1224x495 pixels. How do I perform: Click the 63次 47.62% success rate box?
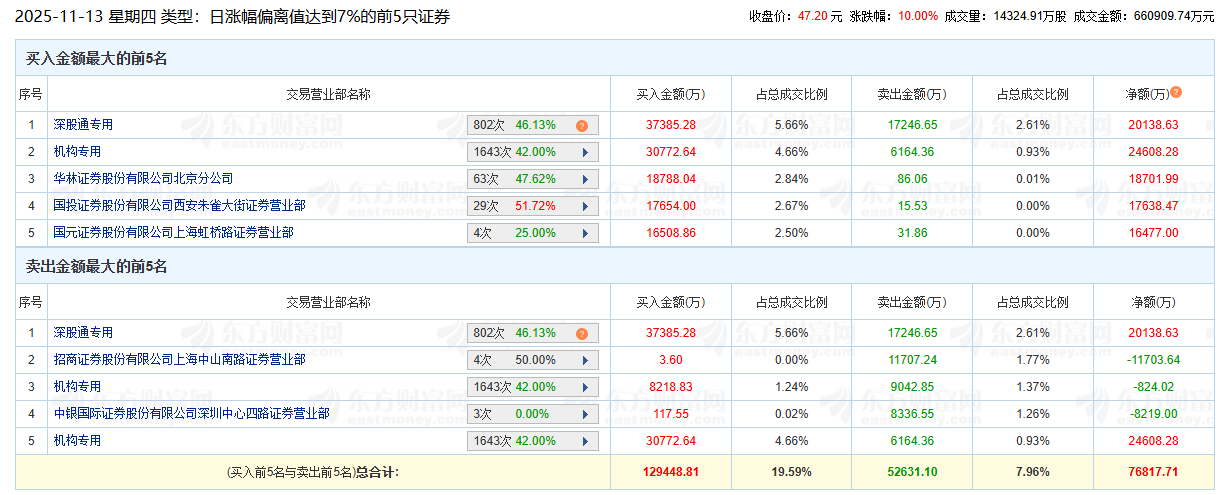(533, 179)
